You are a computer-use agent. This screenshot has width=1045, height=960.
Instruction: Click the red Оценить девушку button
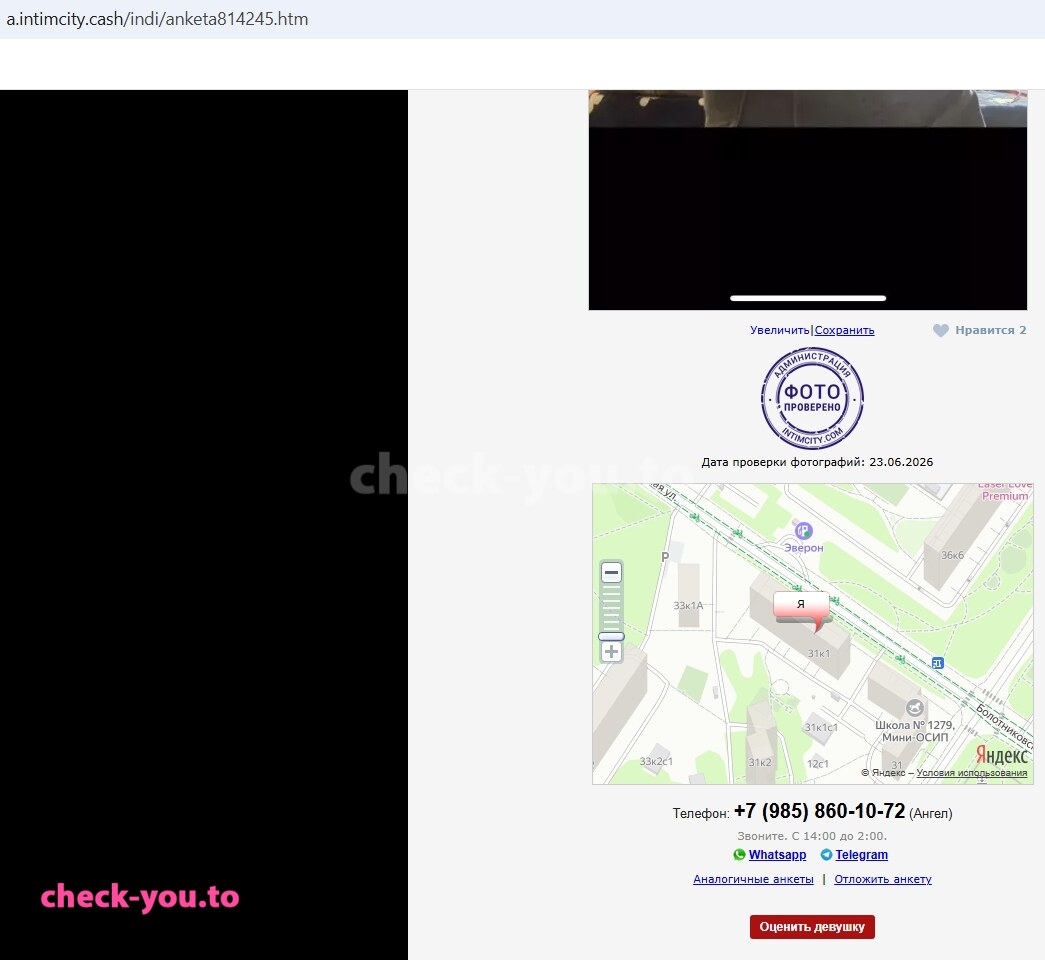pyautogui.click(x=812, y=927)
